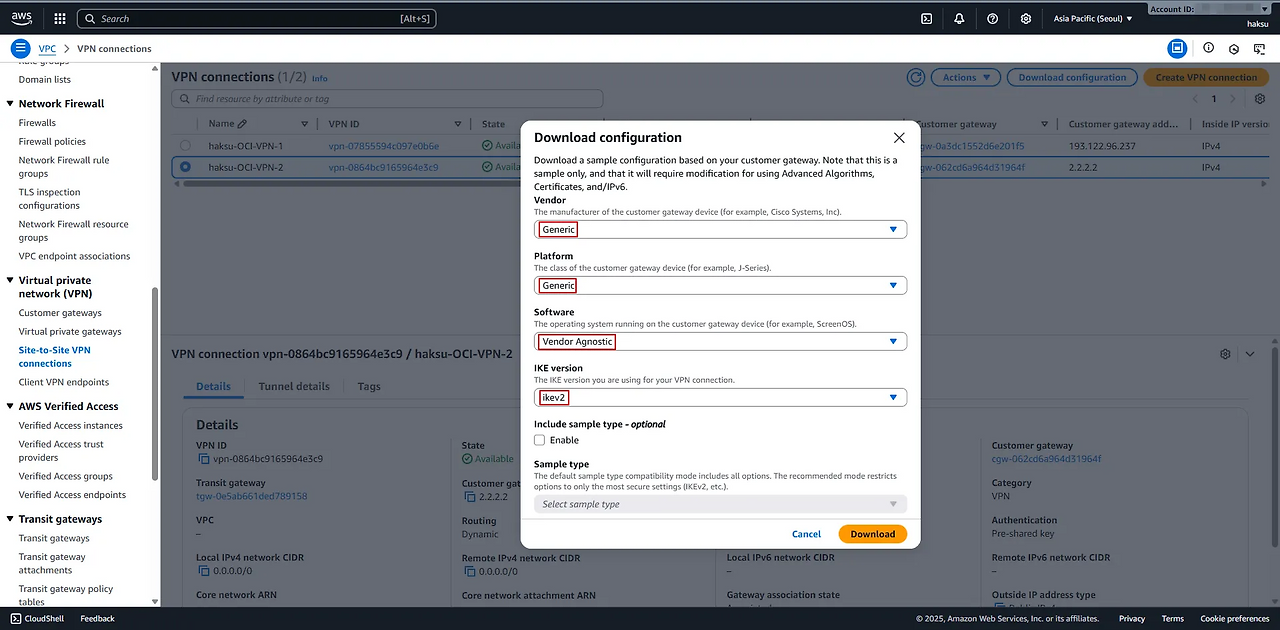1280x630 pixels.
Task: Close the Download configuration dialog
Action: click(x=899, y=138)
